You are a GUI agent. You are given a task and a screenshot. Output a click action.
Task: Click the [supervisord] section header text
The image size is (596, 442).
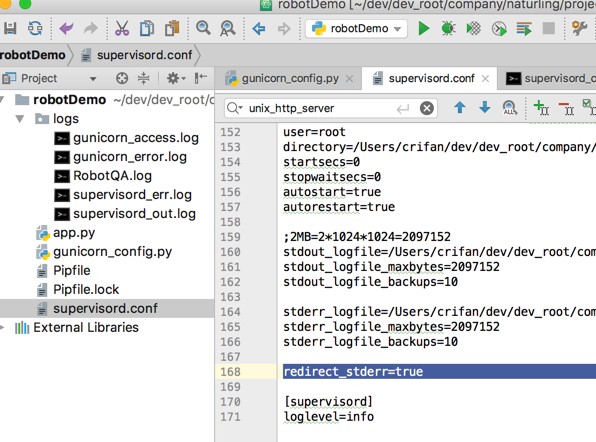tap(328, 402)
